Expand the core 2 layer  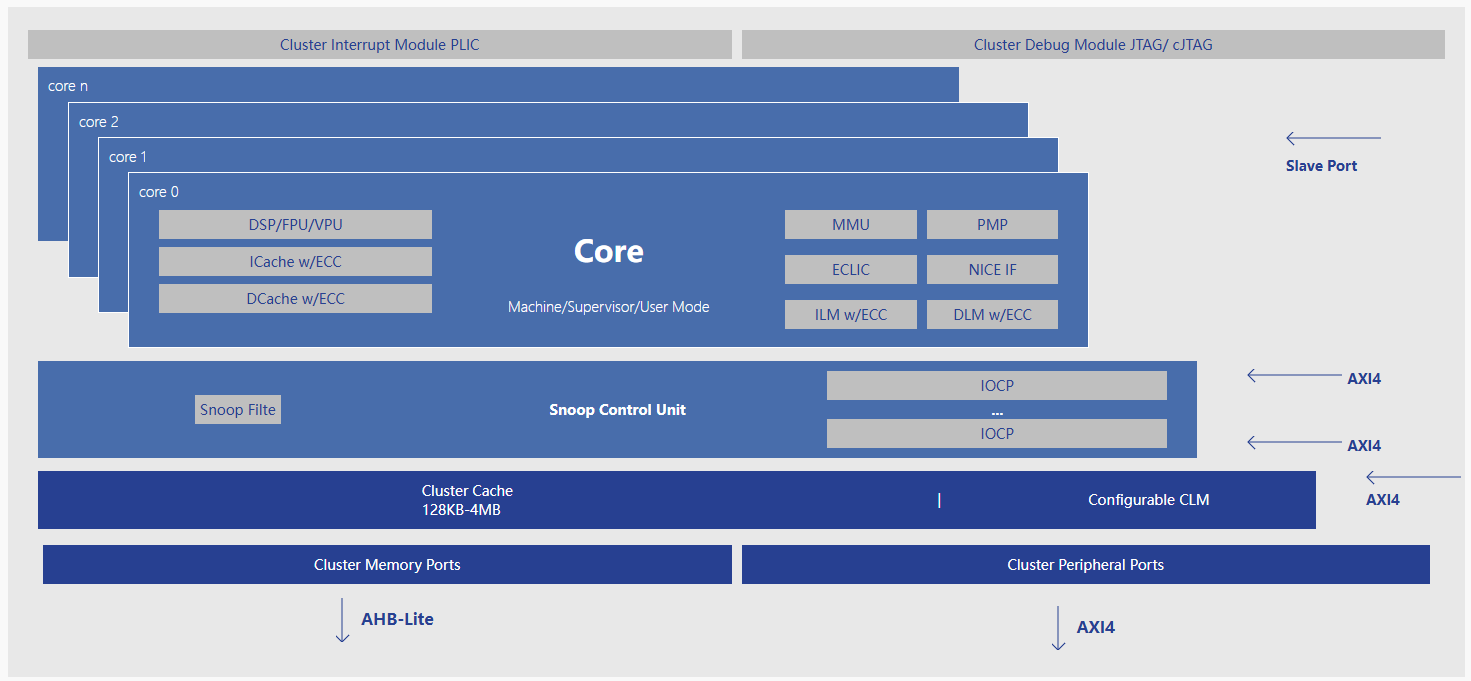click(98, 122)
